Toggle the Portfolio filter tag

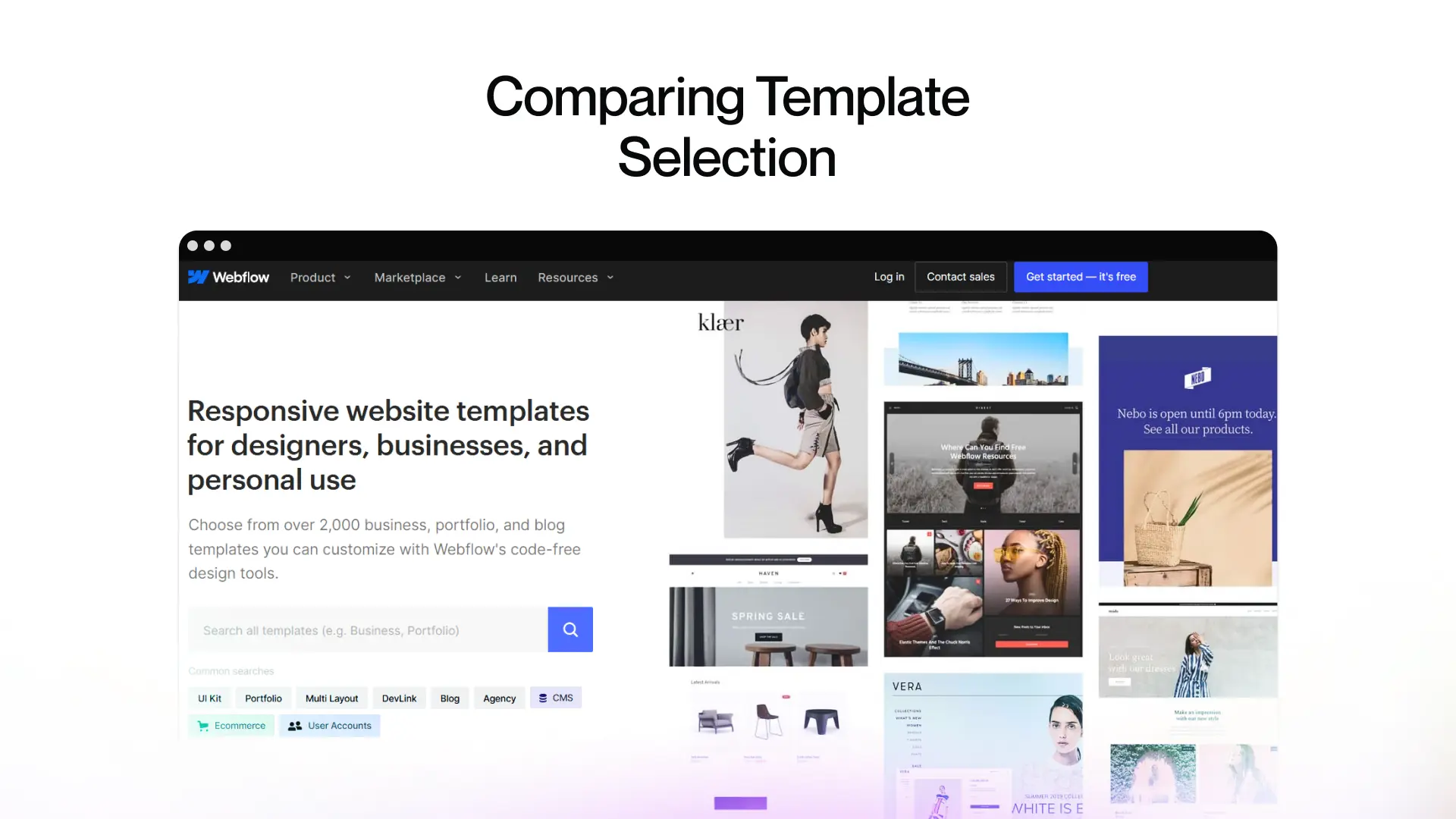[x=262, y=698]
